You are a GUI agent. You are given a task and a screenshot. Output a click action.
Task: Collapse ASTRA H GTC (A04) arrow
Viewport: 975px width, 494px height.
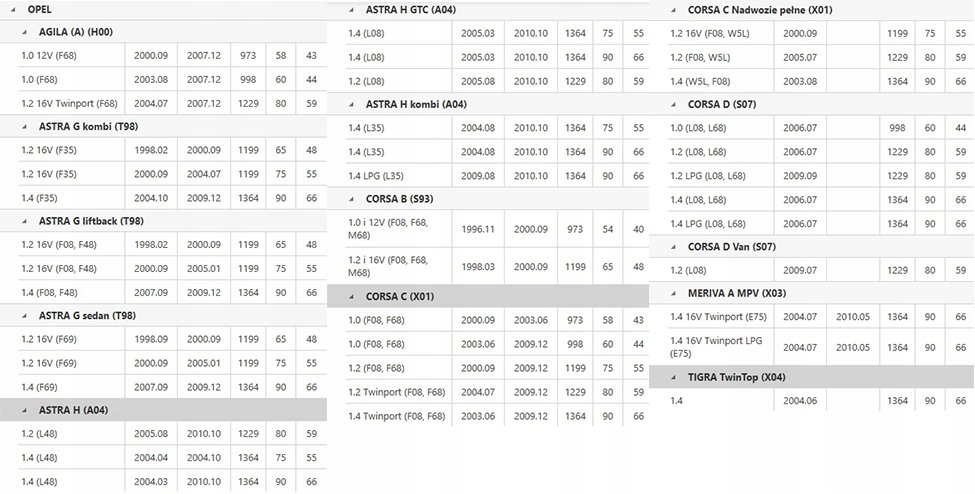click(351, 10)
